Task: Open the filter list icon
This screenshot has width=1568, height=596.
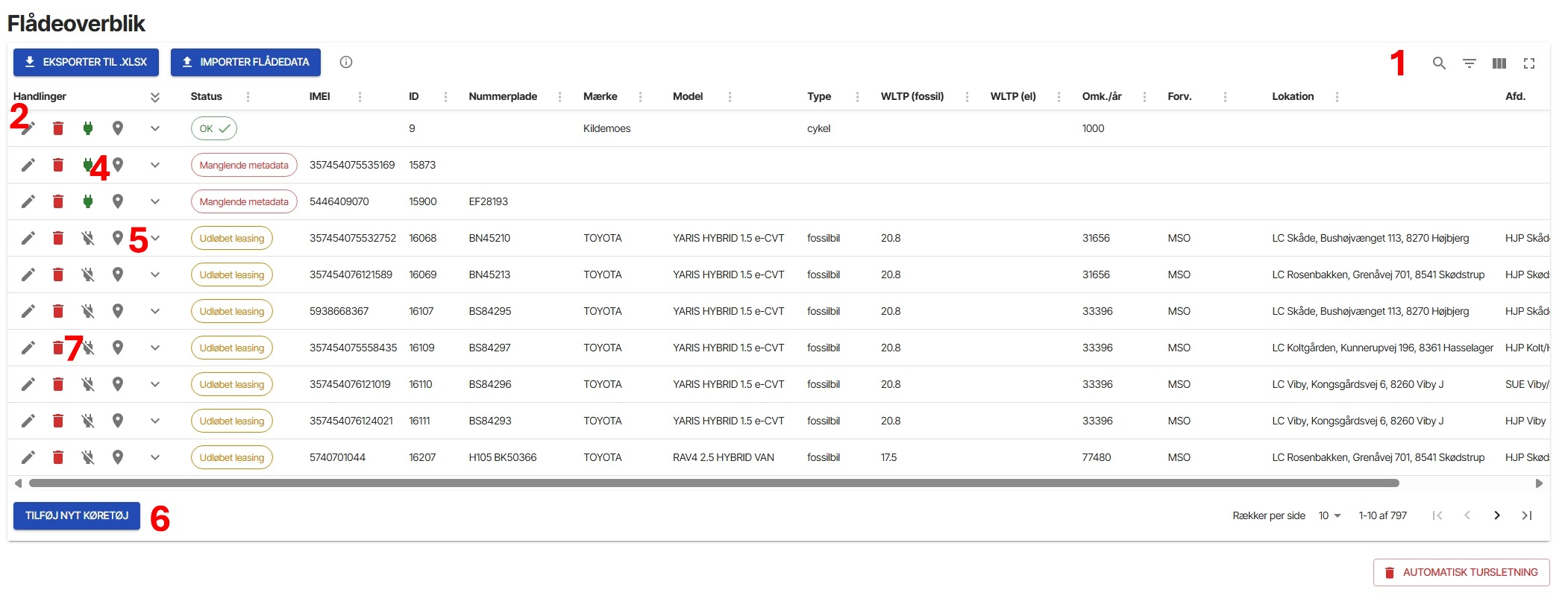Action: point(1469,63)
